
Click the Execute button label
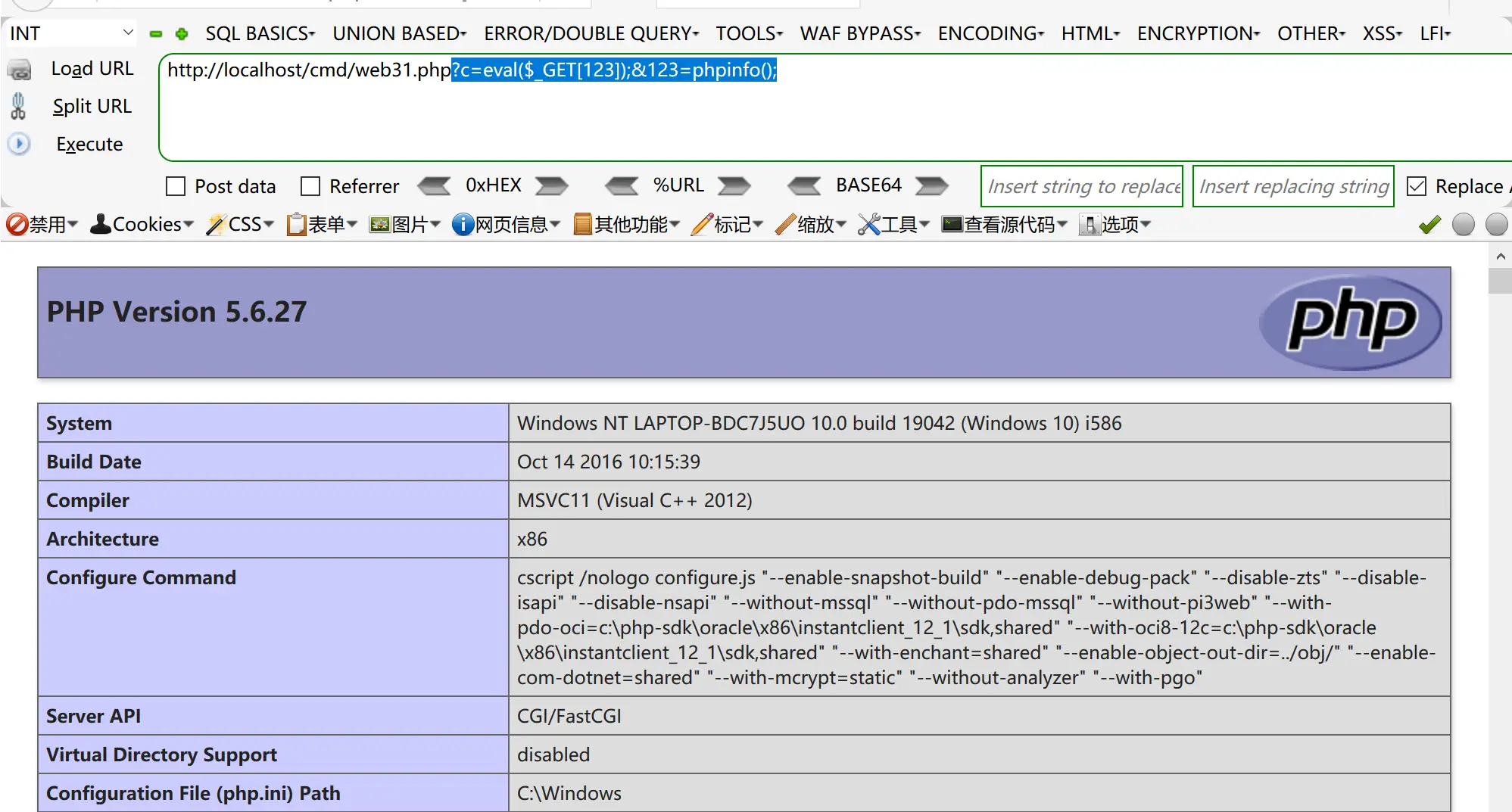[x=89, y=144]
